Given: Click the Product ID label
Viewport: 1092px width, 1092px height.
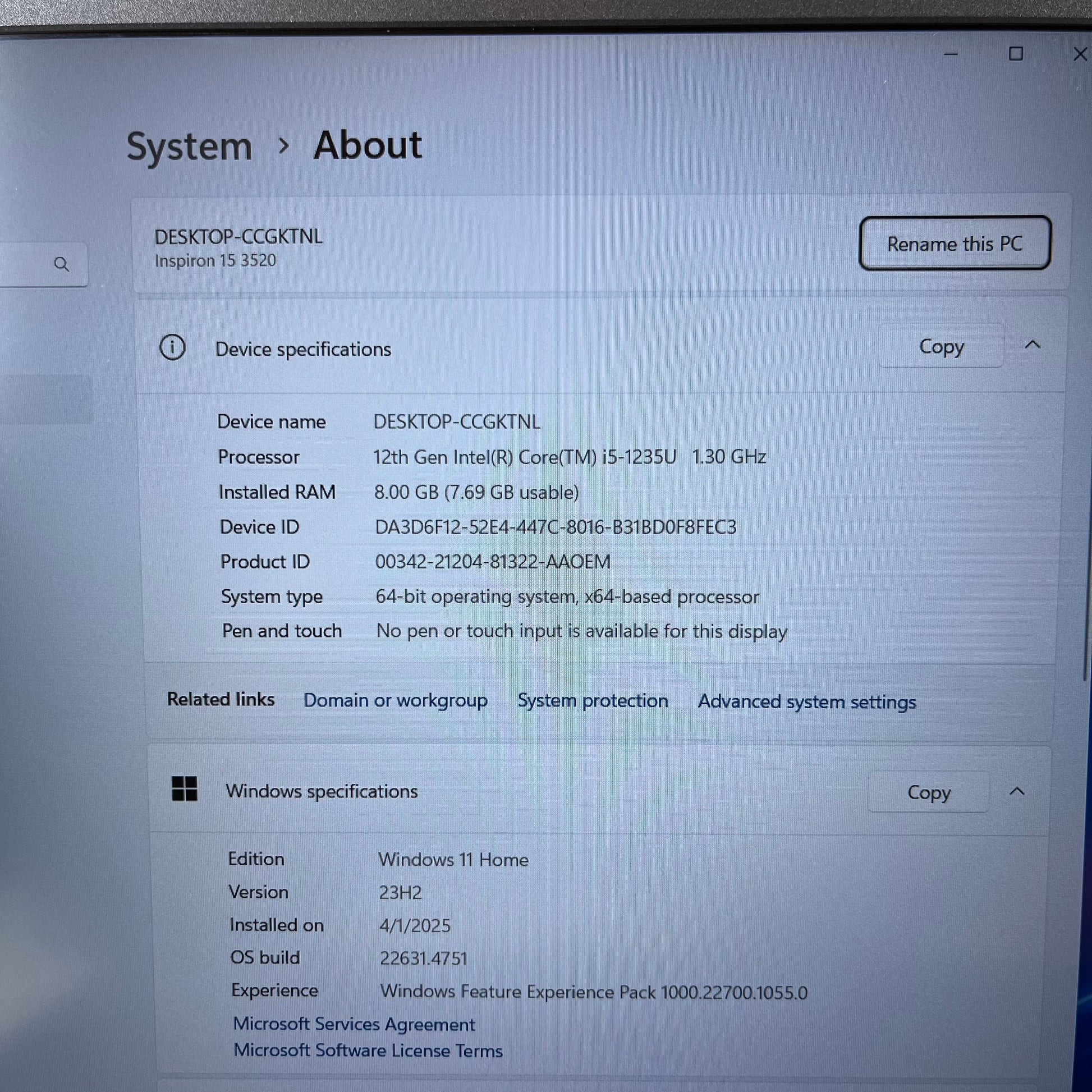Looking at the screenshot, I should coord(265,562).
